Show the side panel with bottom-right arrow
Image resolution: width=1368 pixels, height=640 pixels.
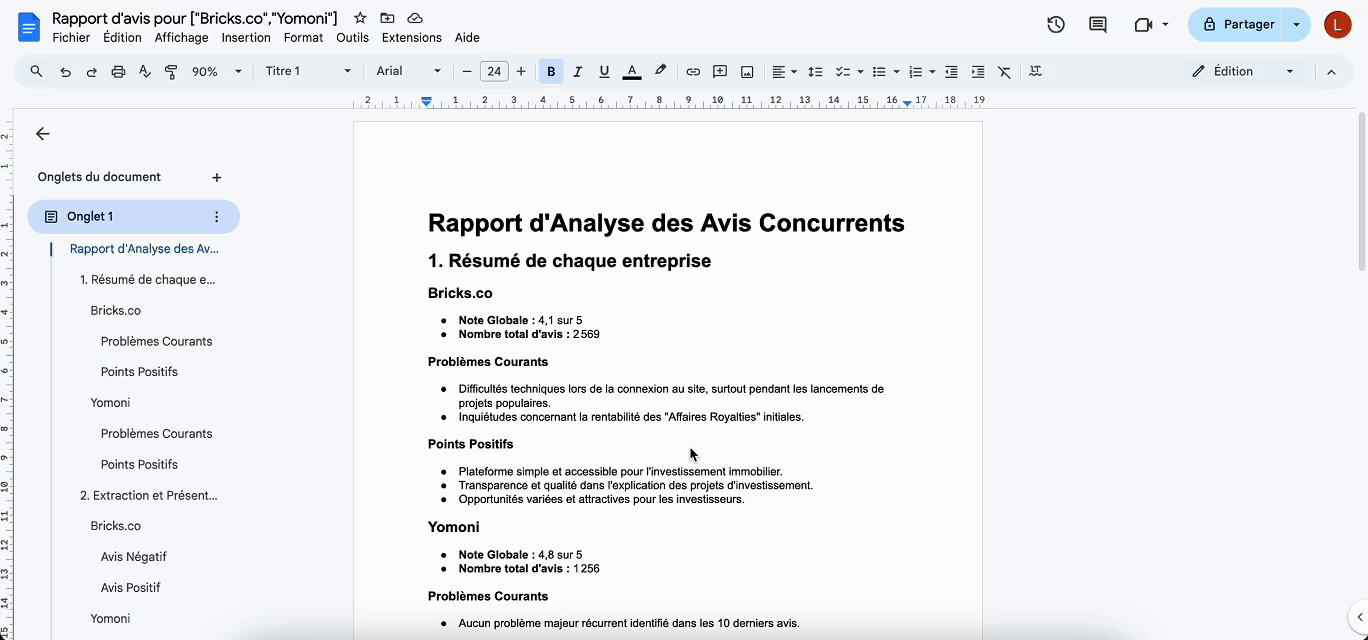point(1359,617)
